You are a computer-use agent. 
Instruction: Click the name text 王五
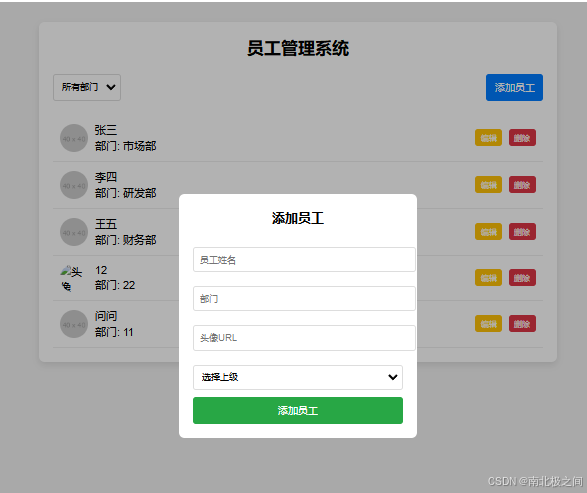pos(106,224)
